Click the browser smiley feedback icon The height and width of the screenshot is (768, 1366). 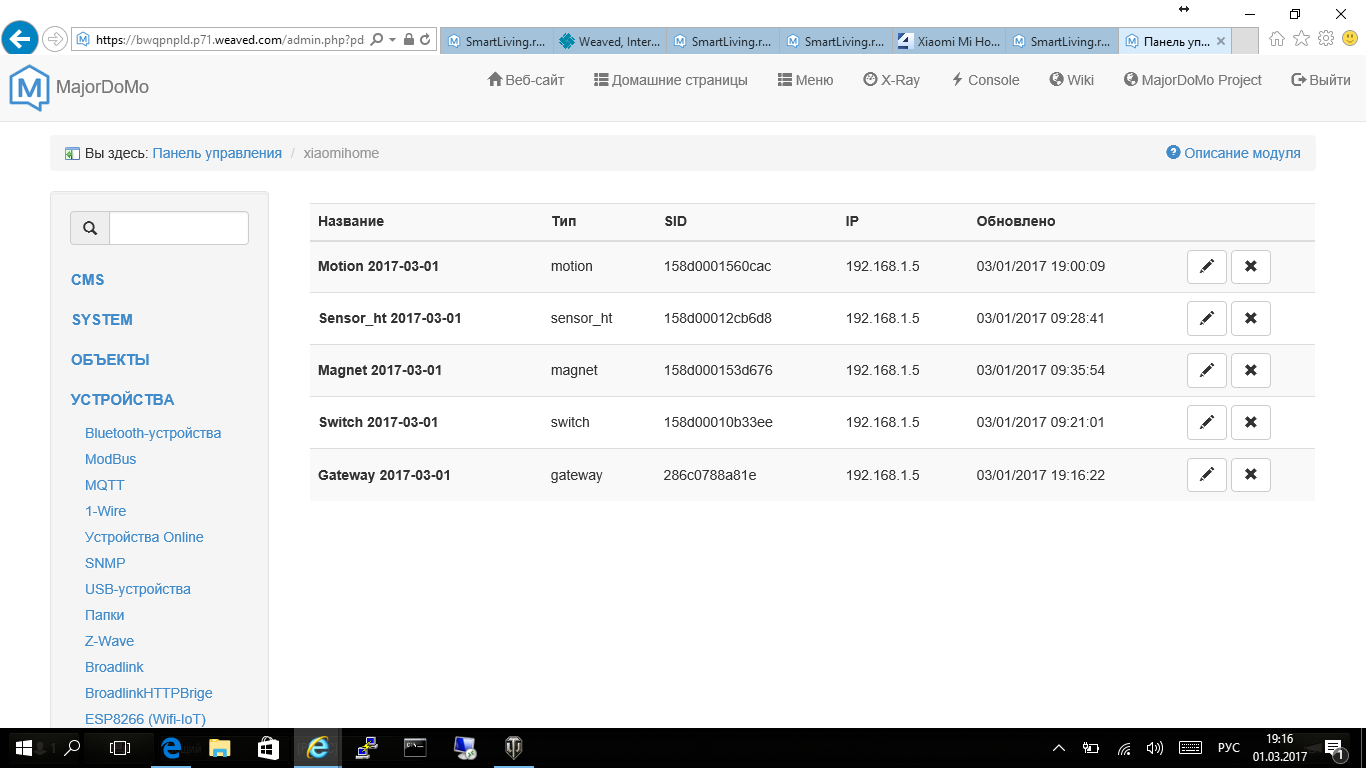tap(1350, 39)
